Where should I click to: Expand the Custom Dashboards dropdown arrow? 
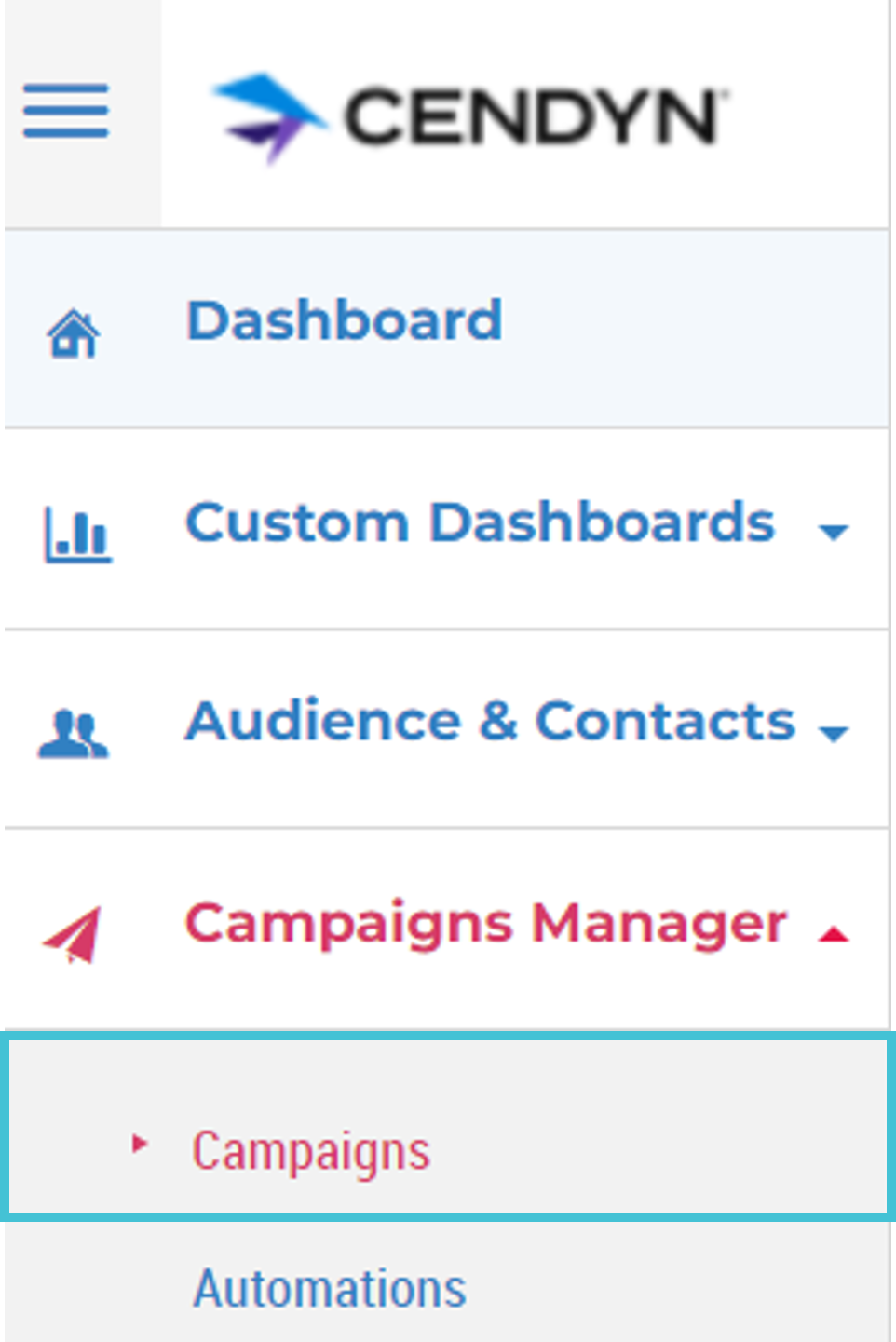[833, 532]
